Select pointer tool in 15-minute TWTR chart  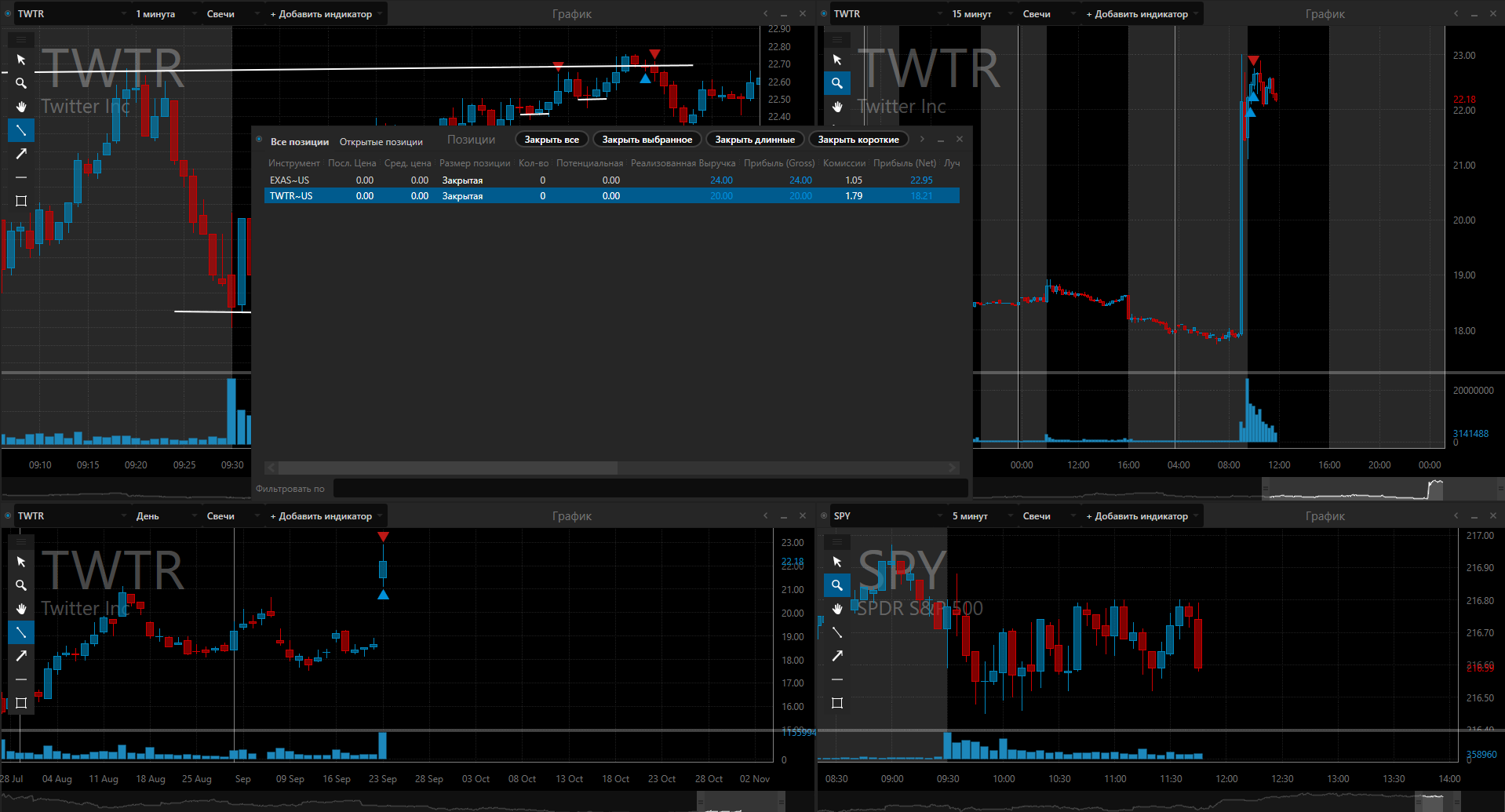837,60
